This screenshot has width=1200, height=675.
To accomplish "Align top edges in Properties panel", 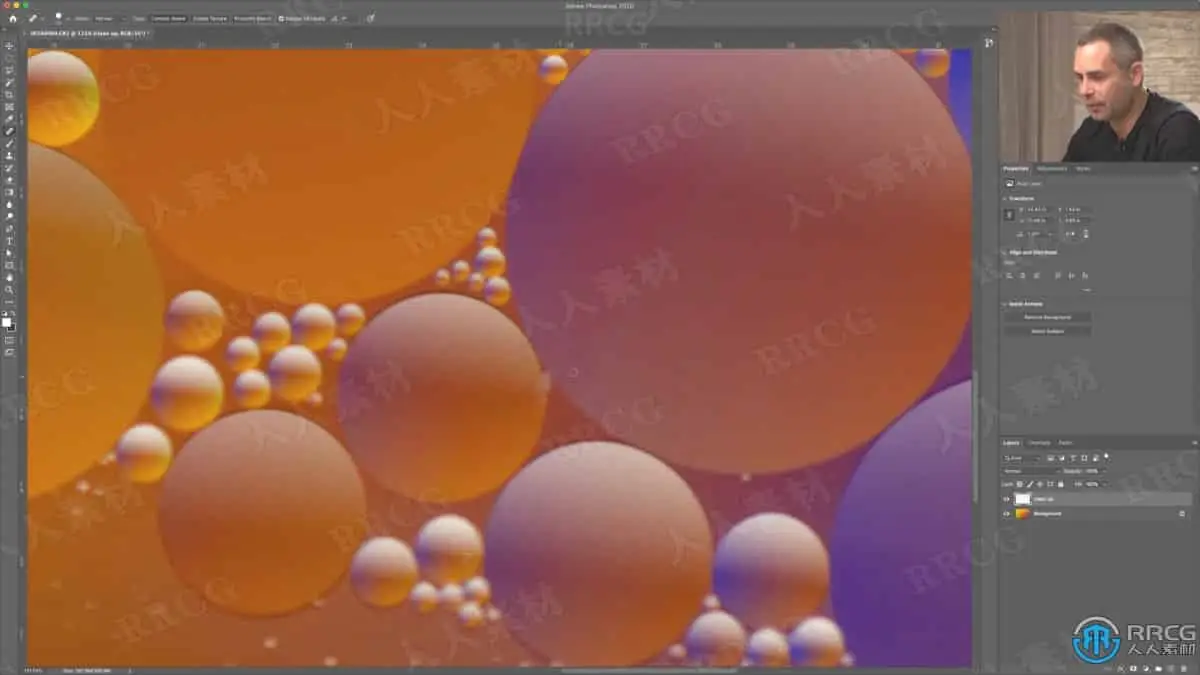I will [1057, 275].
